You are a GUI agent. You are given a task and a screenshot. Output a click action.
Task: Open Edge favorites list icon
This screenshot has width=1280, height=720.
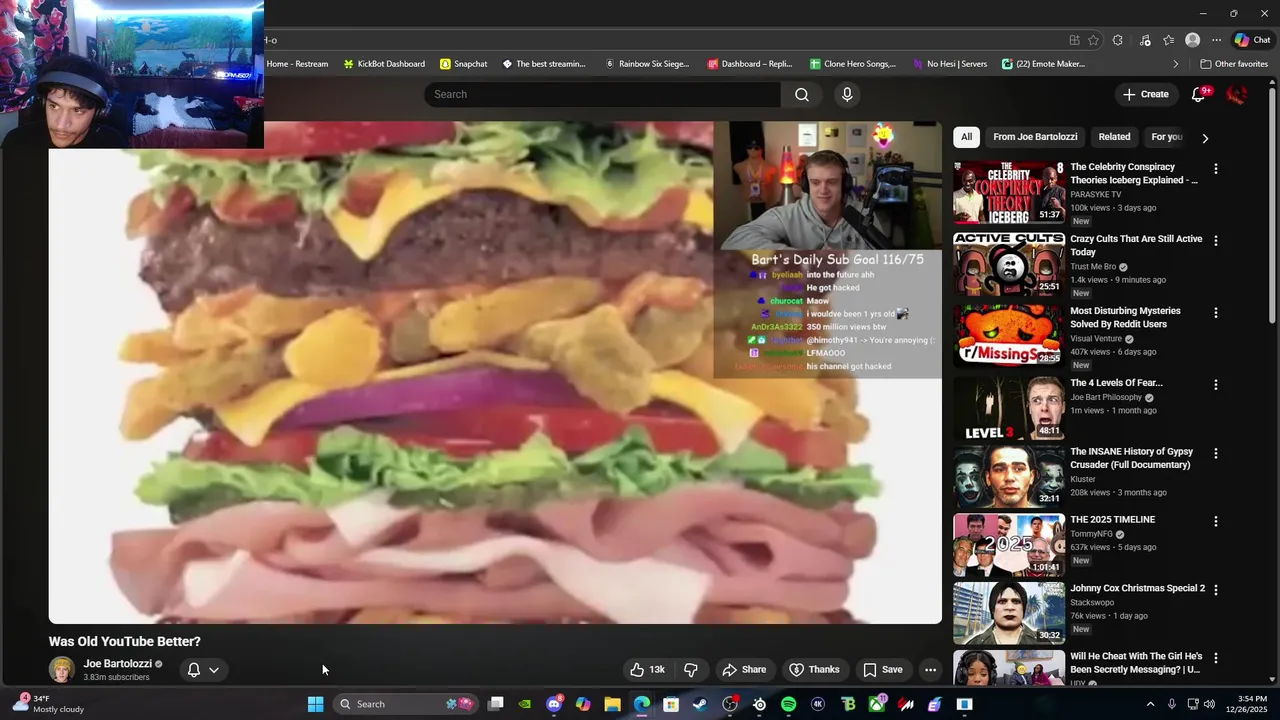pos(1168,40)
